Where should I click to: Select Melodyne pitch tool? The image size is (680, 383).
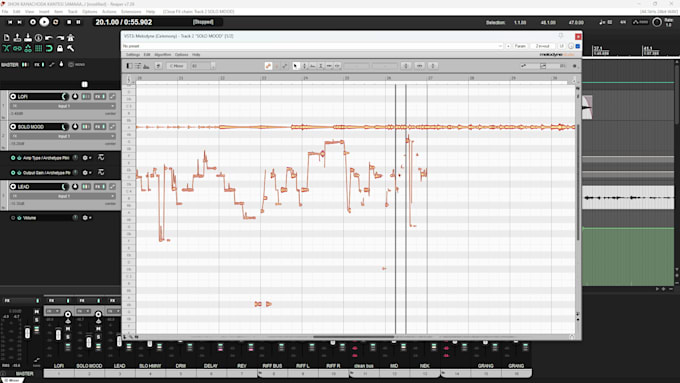click(304, 66)
